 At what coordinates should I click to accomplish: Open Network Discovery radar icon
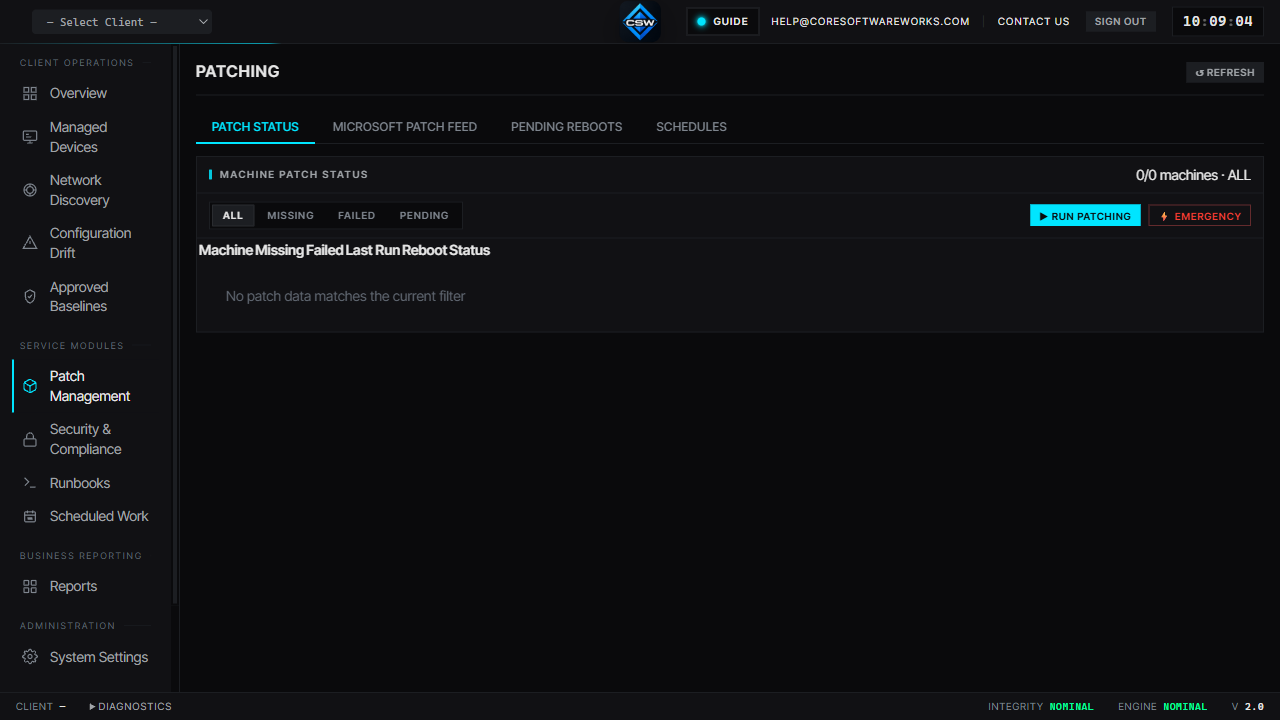click(30, 190)
